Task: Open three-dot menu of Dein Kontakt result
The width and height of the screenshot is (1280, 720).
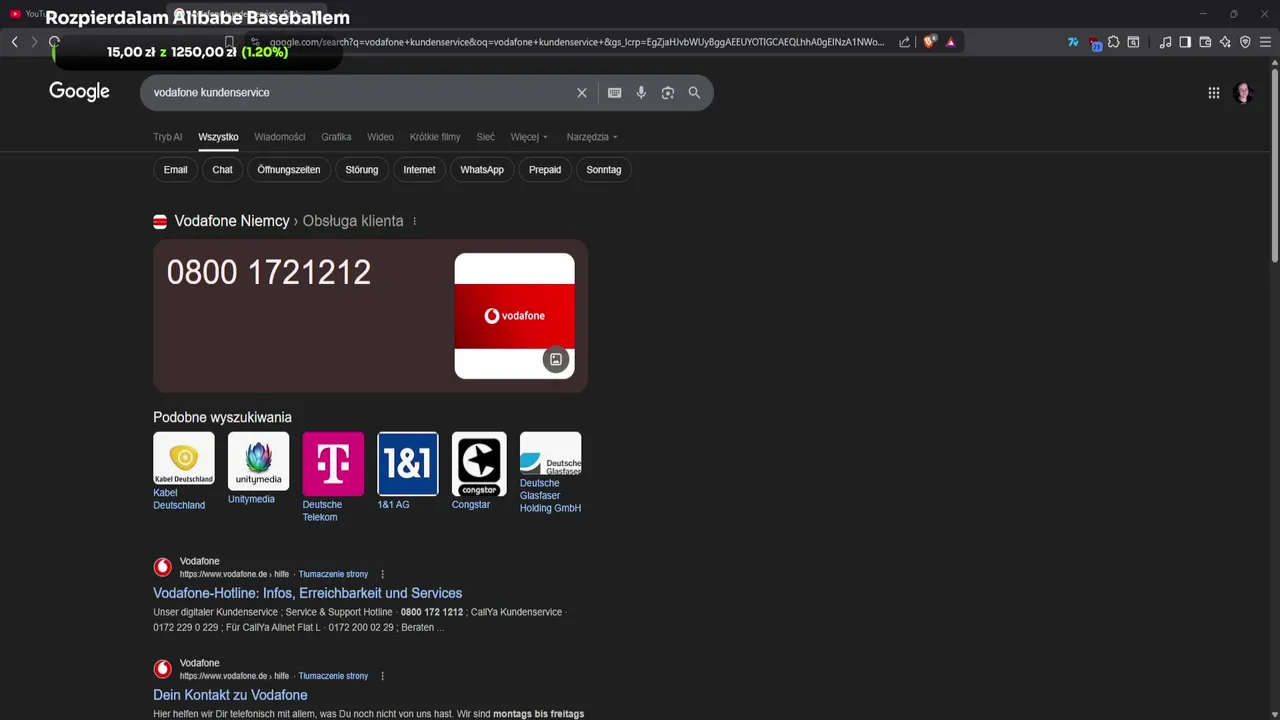Action: pos(382,676)
